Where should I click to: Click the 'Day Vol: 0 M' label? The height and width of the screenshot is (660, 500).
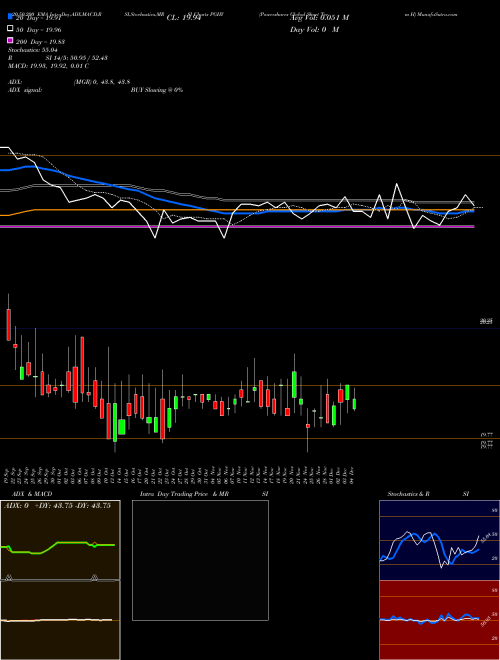pos(314,30)
